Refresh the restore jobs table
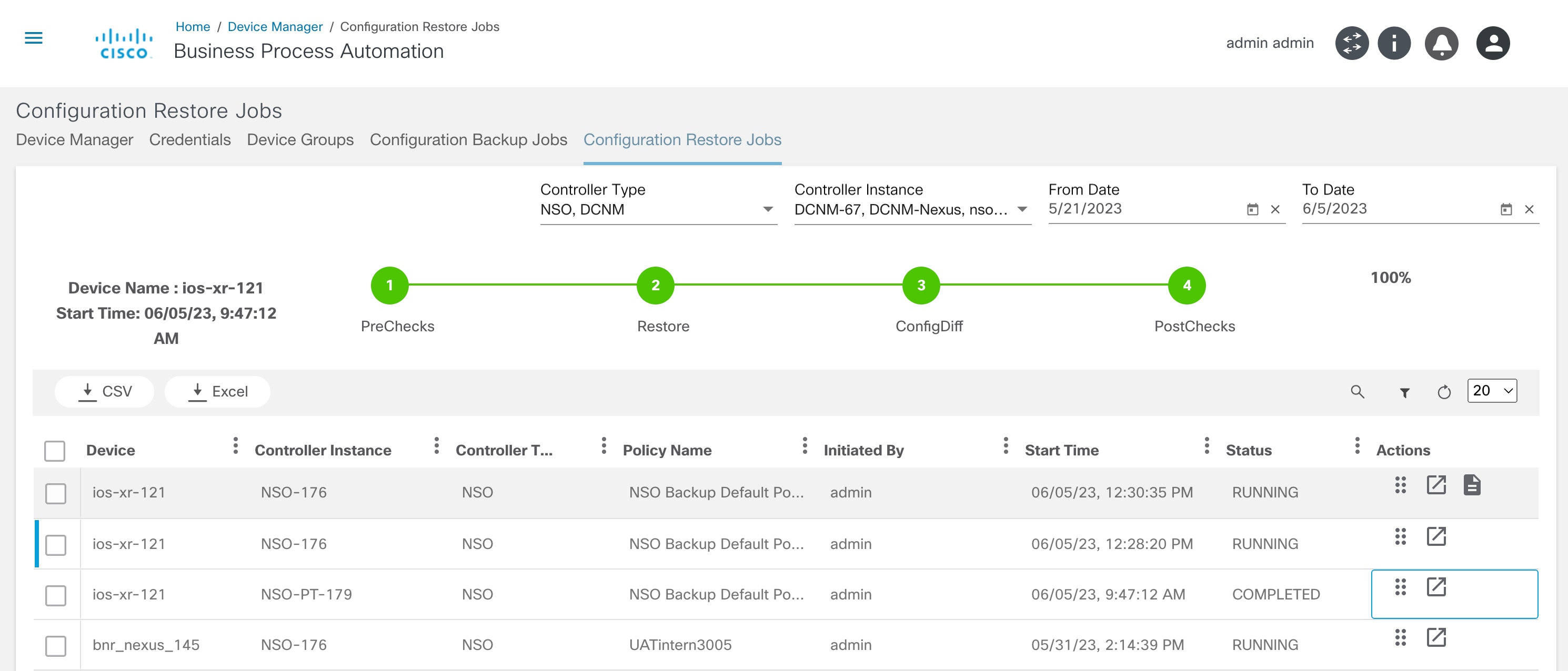 (x=1444, y=392)
